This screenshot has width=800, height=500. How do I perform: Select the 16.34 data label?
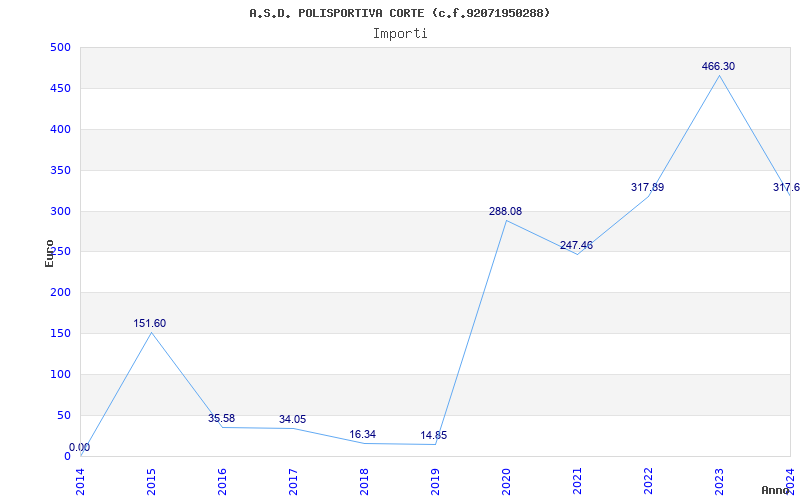pos(362,435)
